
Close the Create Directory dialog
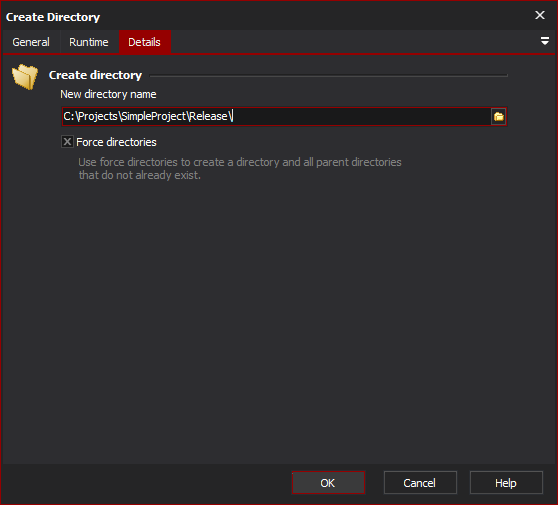pyautogui.click(x=540, y=15)
